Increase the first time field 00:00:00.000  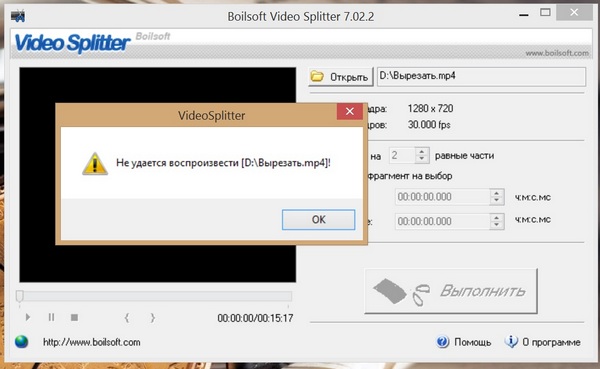pyautogui.click(x=497, y=193)
